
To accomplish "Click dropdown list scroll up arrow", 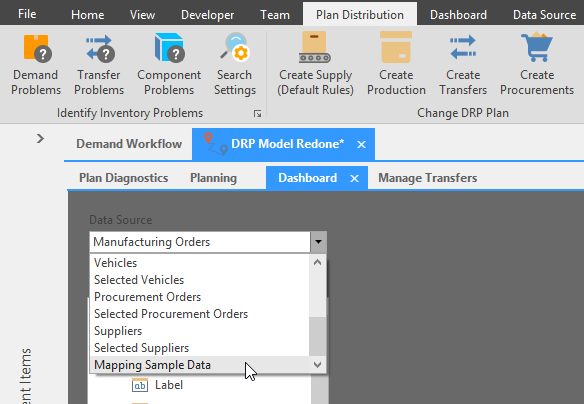I will pyautogui.click(x=317, y=263).
